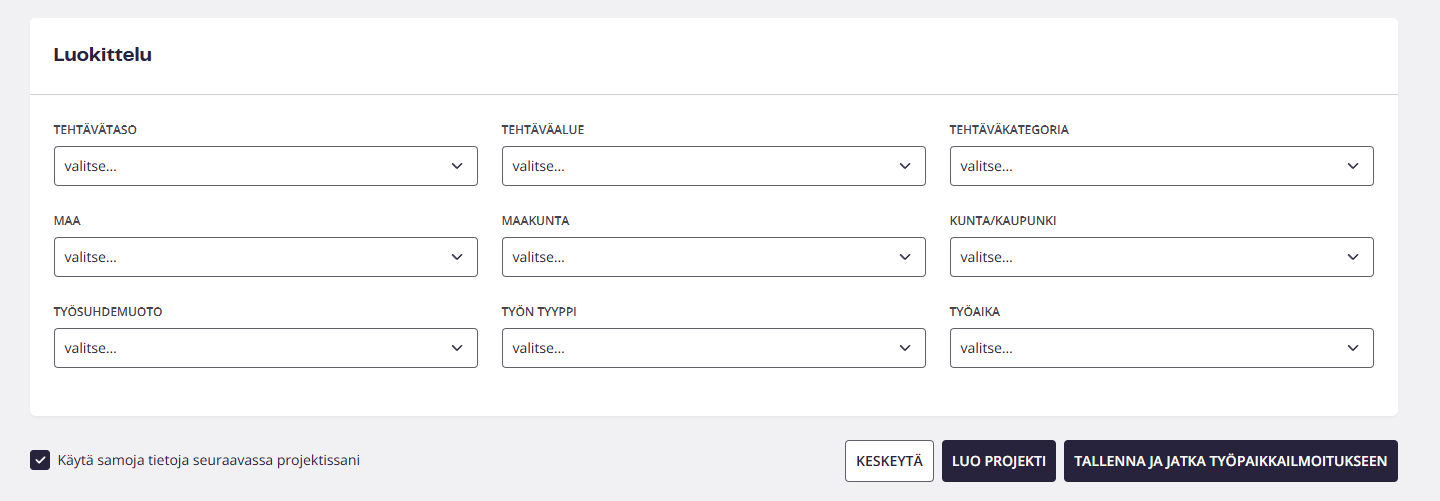Choose Kunta/Kaupunki from dropdown
This screenshot has width=1440, height=501.
(1161, 257)
